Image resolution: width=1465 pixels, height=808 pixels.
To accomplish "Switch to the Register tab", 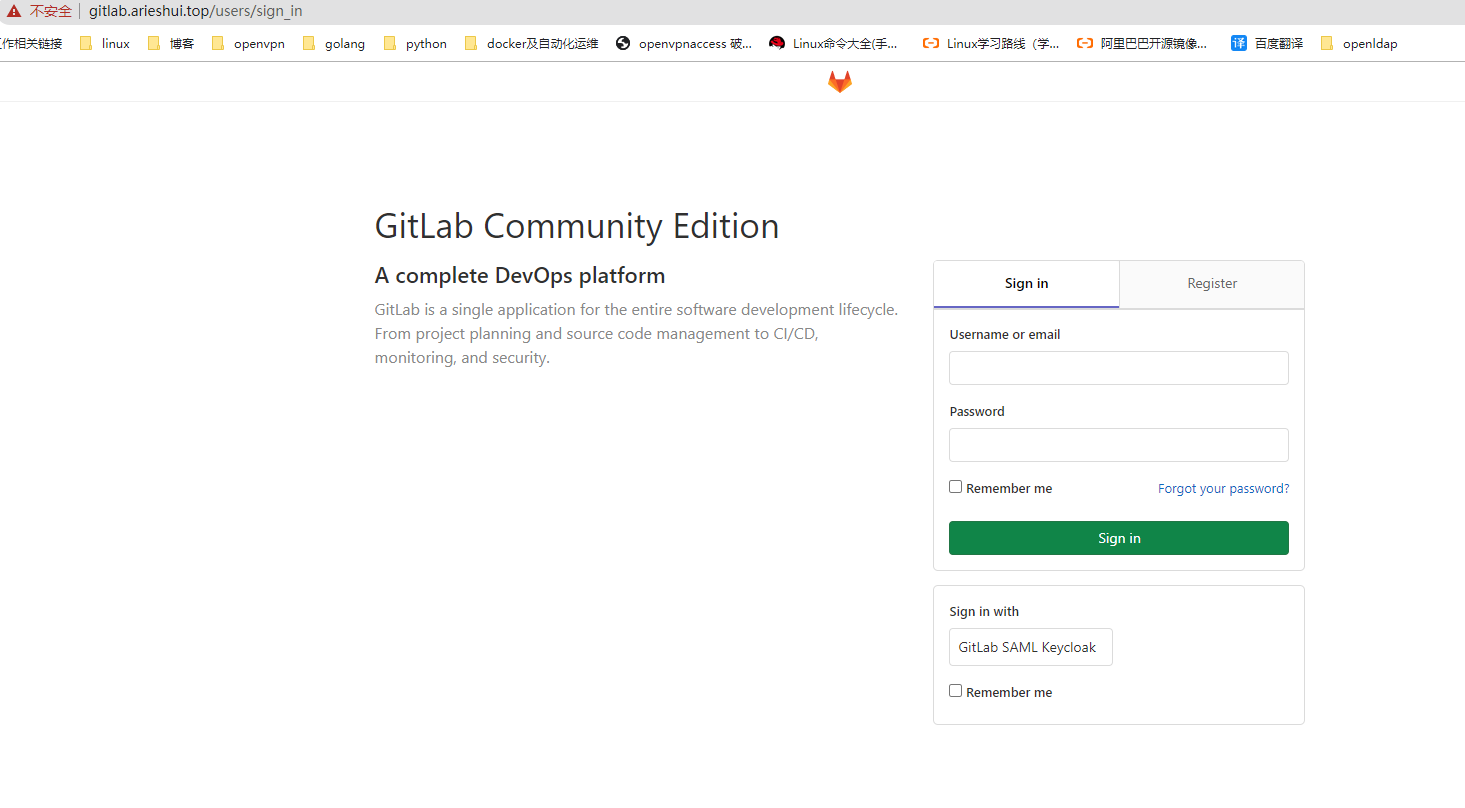I will click(x=1211, y=284).
